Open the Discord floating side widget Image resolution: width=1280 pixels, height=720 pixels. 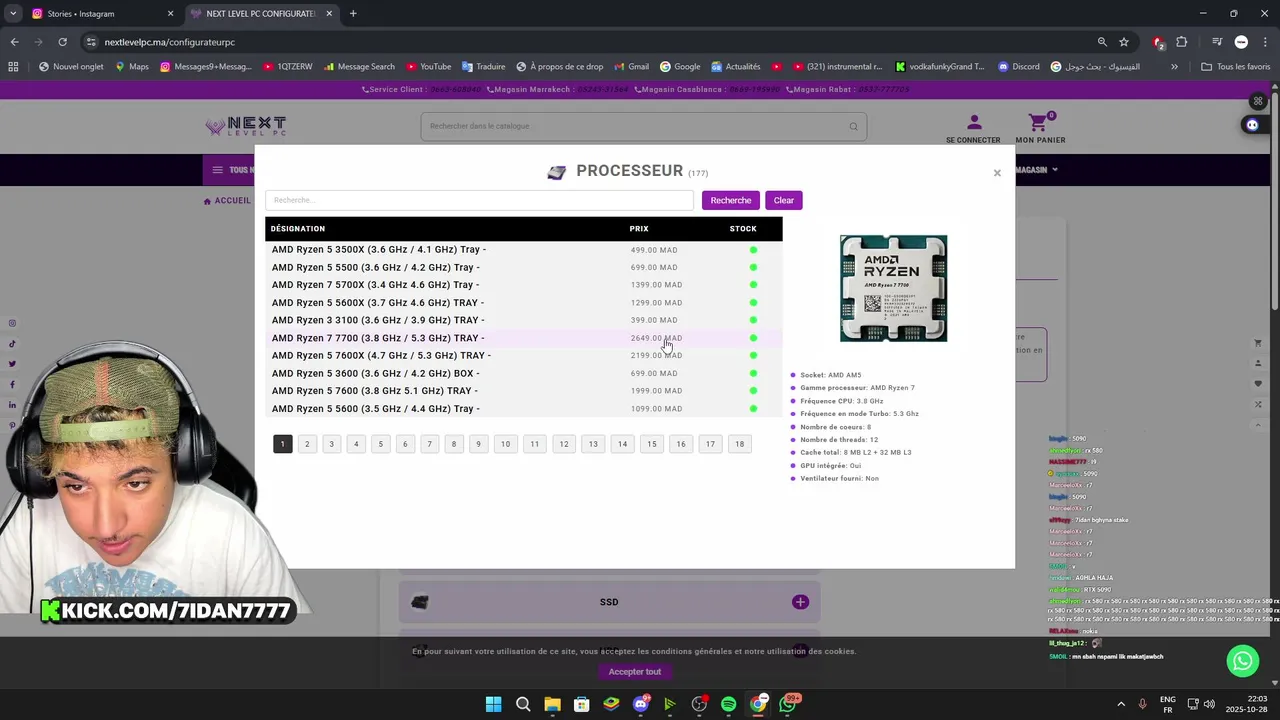(1252, 125)
